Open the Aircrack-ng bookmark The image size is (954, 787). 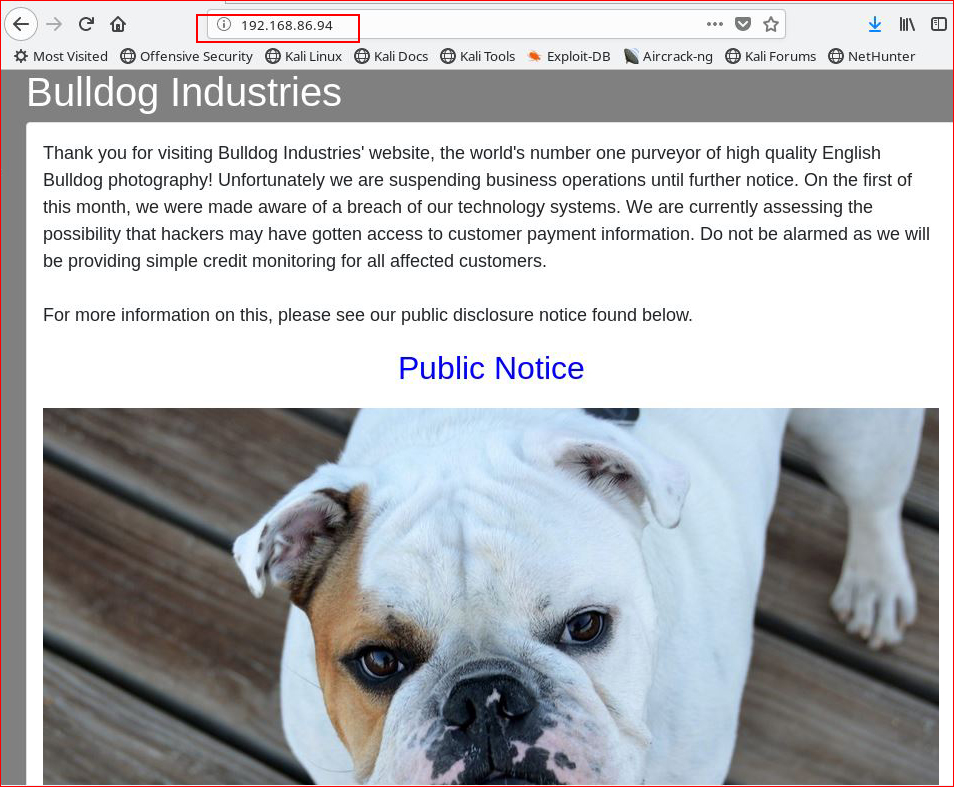[x=668, y=57]
